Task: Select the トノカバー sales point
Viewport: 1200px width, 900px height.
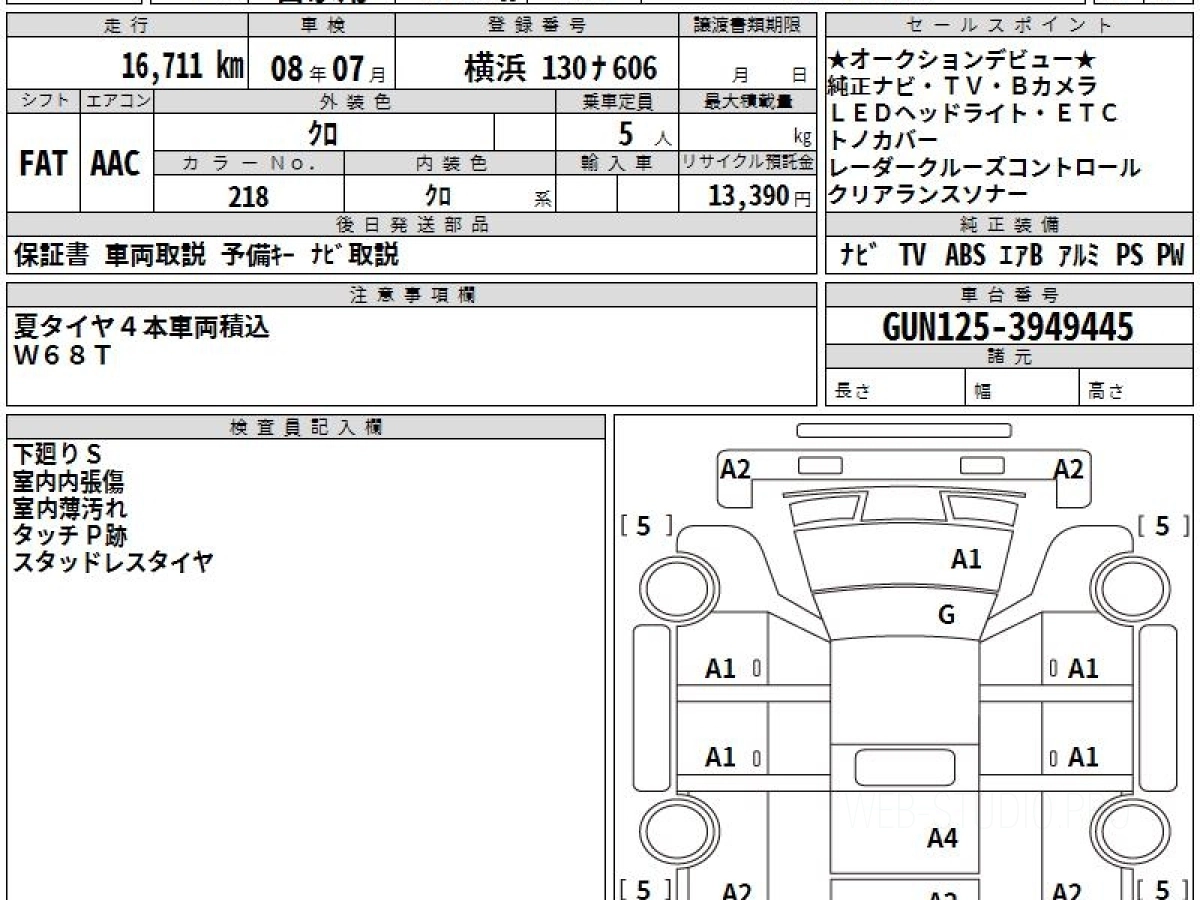Action: pos(883,140)
